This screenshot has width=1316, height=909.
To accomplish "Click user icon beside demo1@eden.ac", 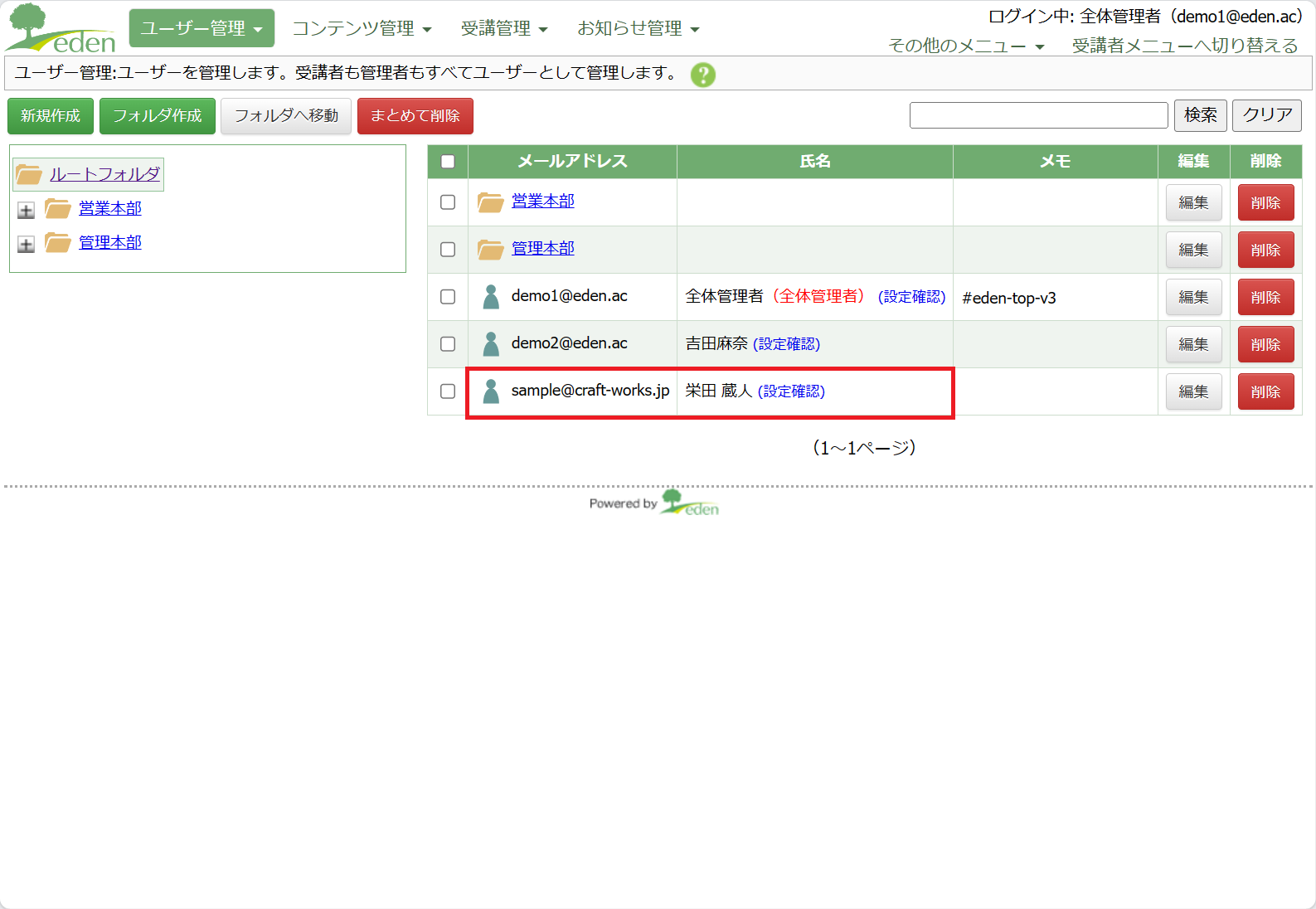I will tap(491, 296).
